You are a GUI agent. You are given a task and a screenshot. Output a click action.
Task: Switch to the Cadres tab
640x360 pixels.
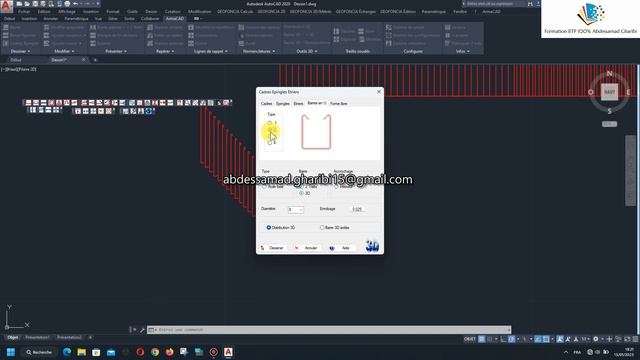click(x=267, y=104)
